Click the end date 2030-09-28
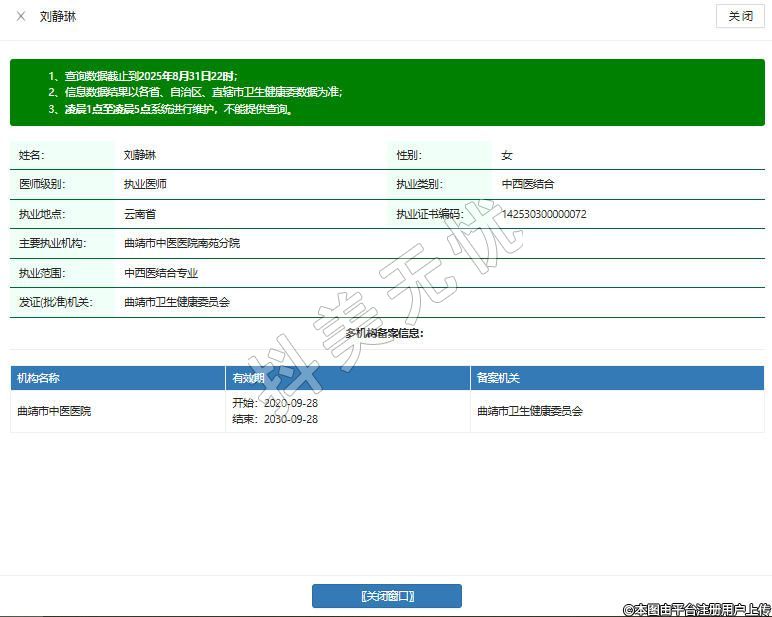 coord(290,419)
